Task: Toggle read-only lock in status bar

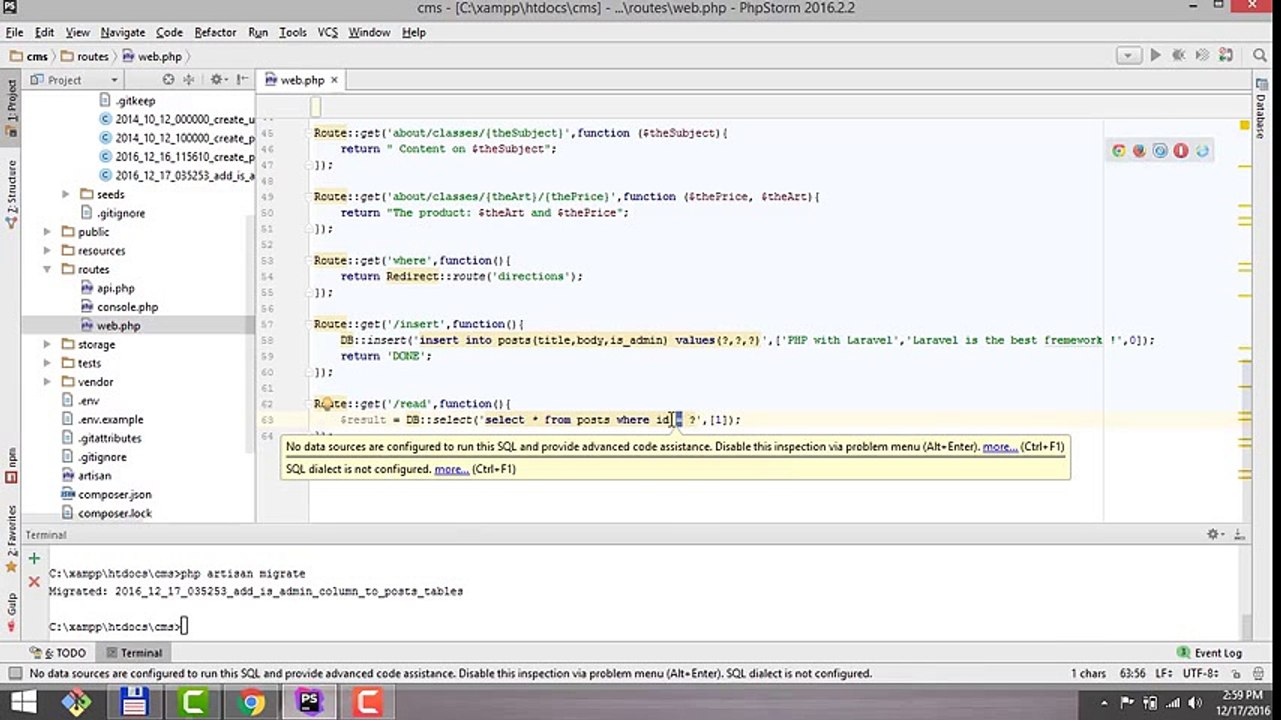Action: click(x=1238, y=674)
